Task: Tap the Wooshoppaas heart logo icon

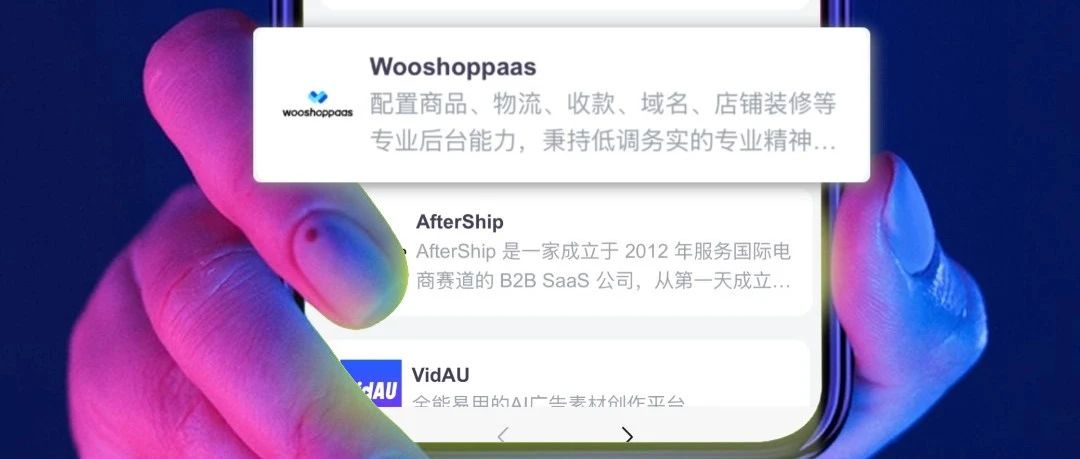Action: coord(318,97)
